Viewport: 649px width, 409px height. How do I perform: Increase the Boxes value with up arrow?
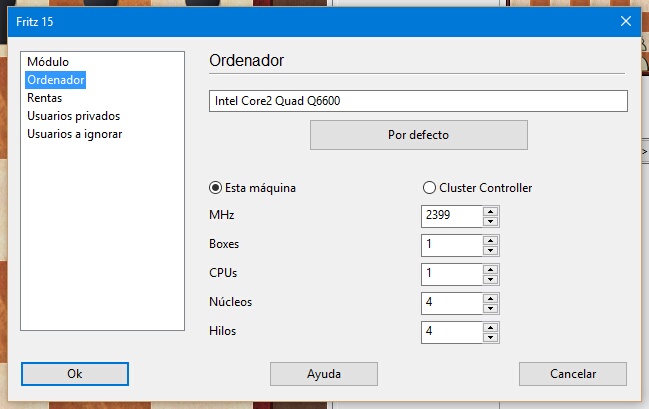490,240
